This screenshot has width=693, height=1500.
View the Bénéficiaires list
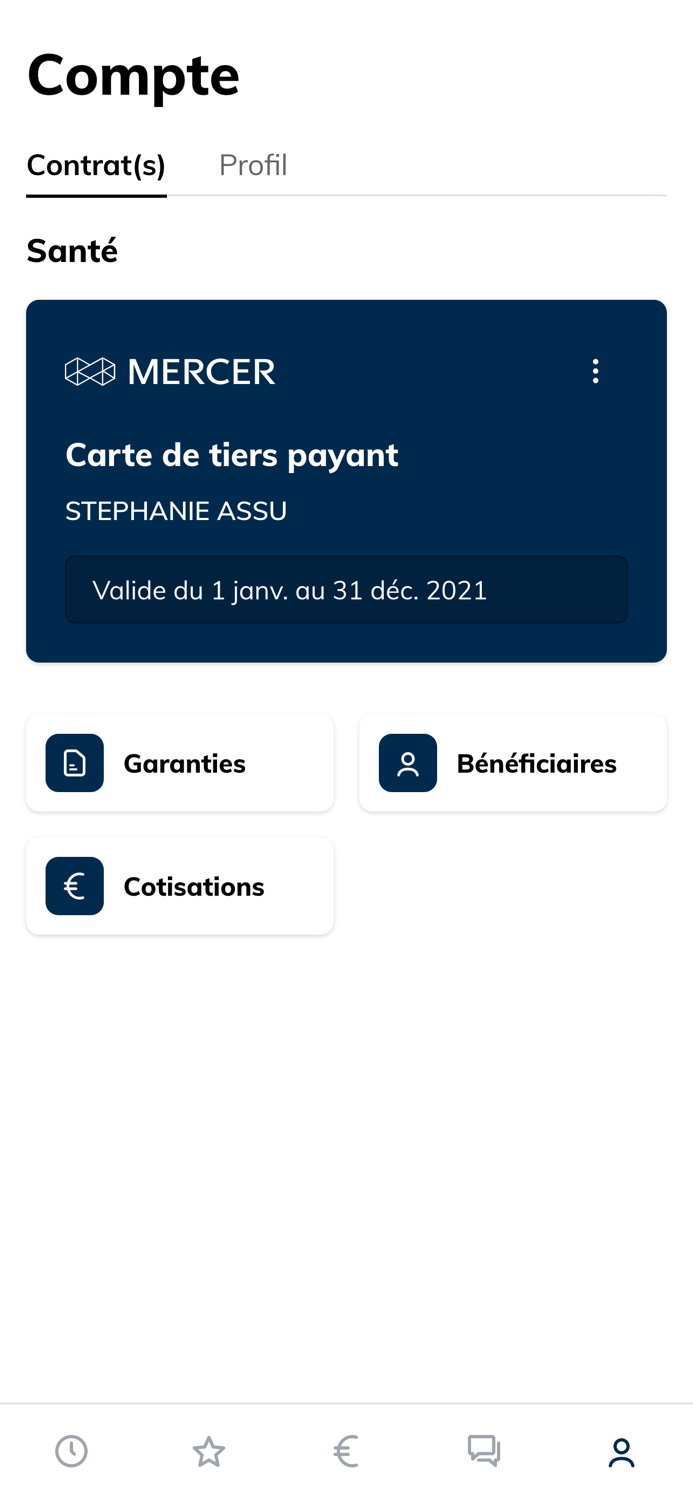(513, 763)
